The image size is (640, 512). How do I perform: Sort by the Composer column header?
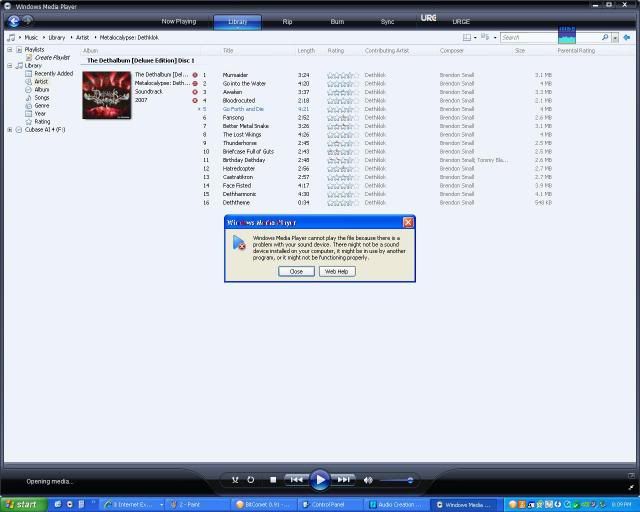pos(451,51)
